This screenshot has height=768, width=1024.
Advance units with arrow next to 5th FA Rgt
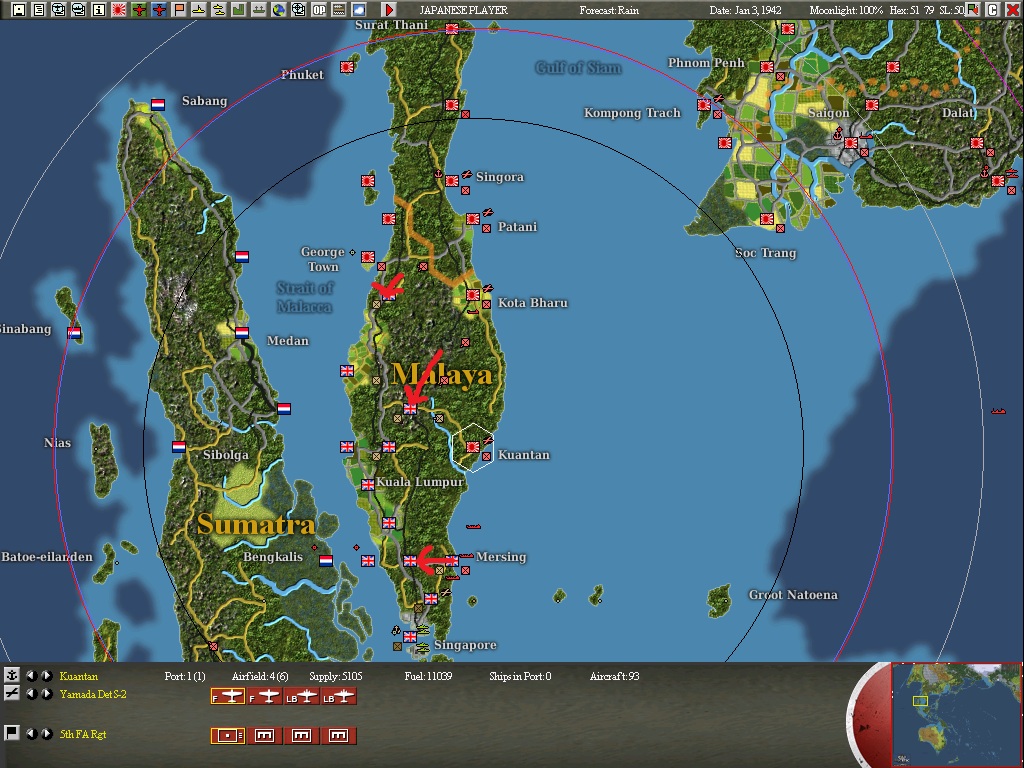click(x=46, y=733)
